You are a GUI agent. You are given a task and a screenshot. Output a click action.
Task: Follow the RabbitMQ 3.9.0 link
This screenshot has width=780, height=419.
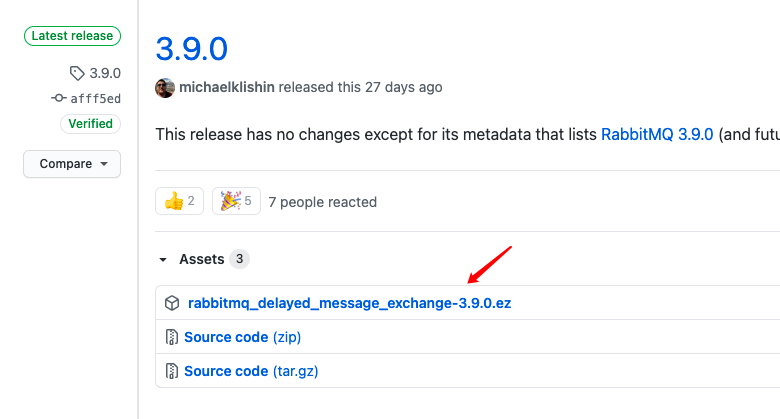click(657, 134)
